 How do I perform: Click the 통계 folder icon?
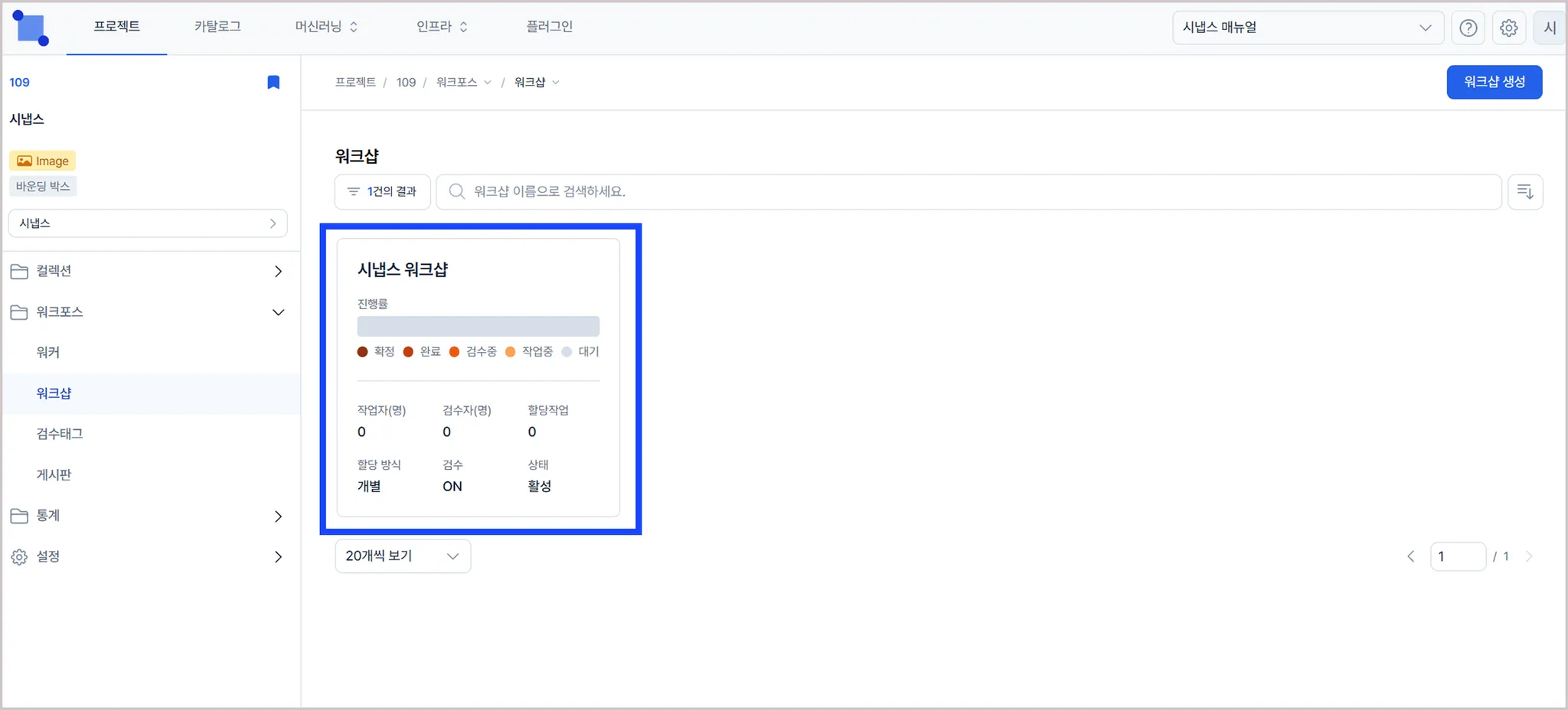pos(19,516)
